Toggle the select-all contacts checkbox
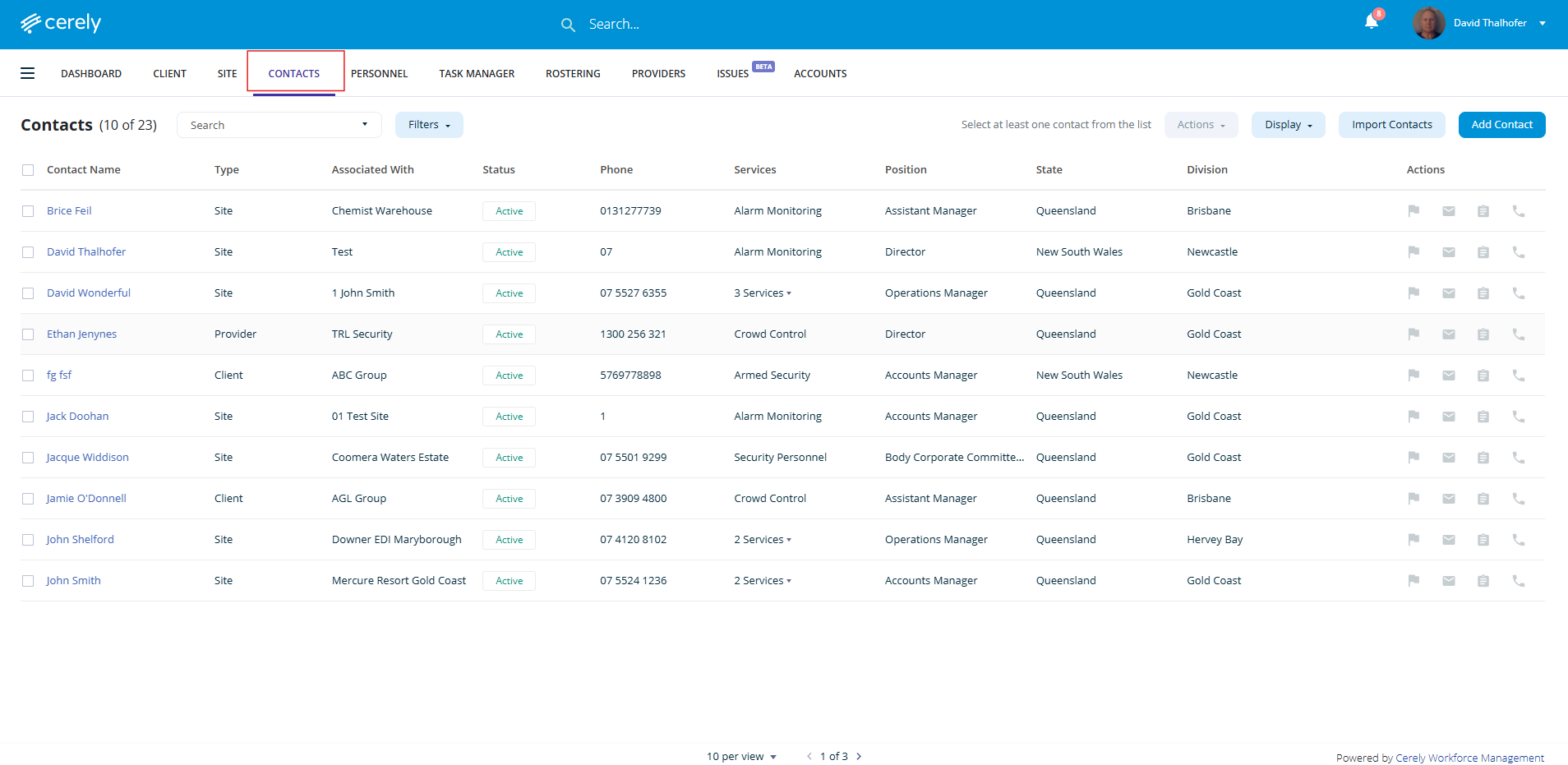1568x765 pixels. point(28,170)
